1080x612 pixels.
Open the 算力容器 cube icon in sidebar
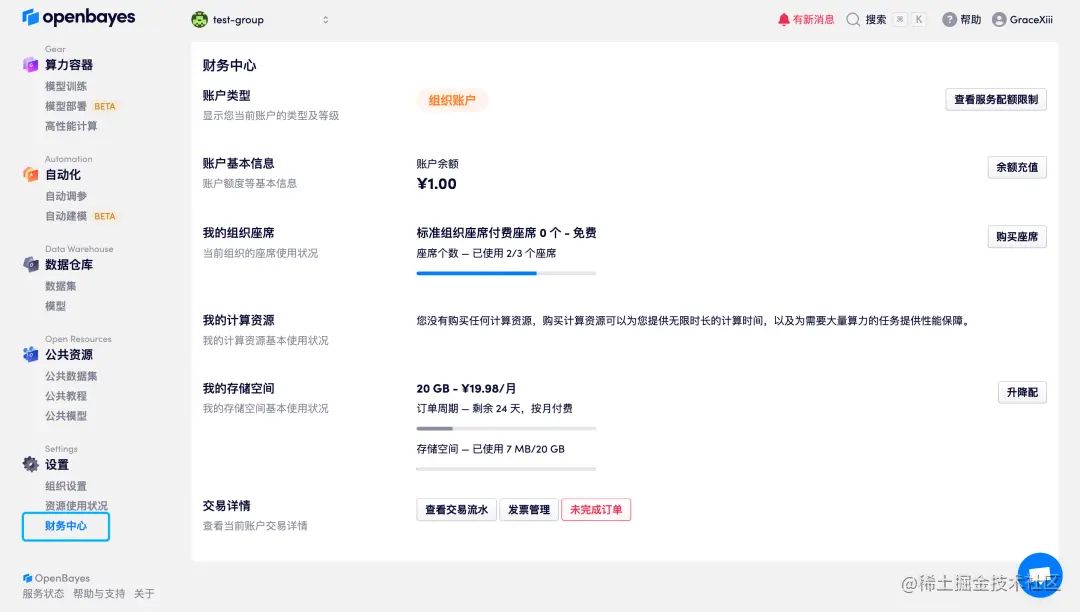click(31, 64)
